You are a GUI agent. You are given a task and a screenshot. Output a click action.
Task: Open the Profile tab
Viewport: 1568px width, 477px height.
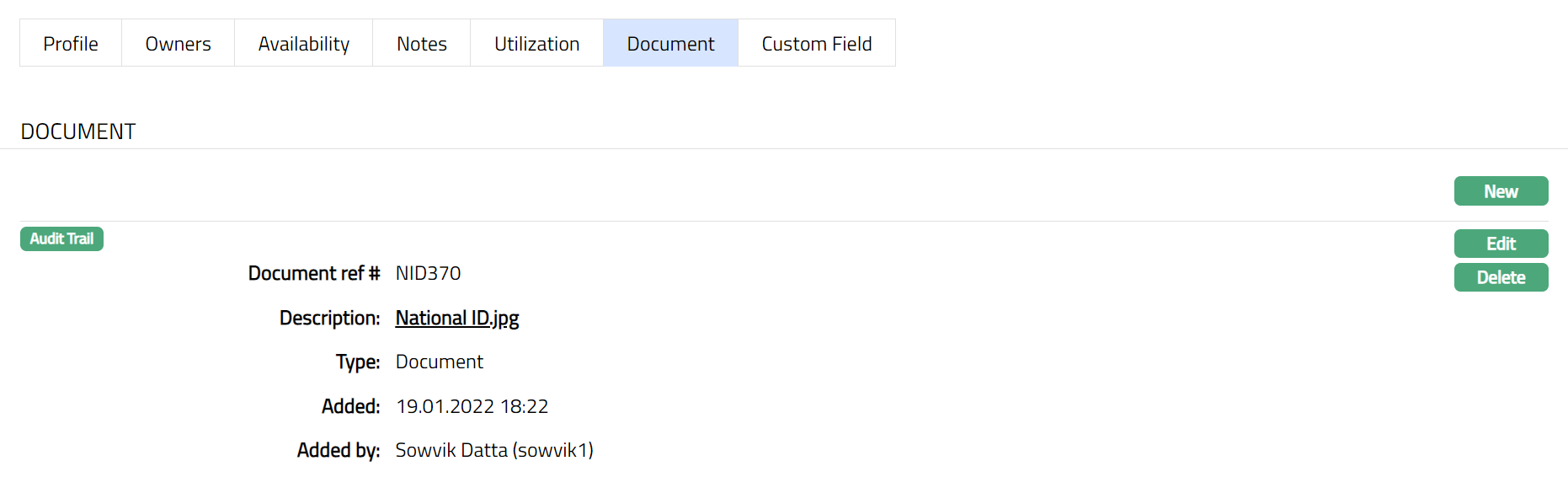pos(71,44)
